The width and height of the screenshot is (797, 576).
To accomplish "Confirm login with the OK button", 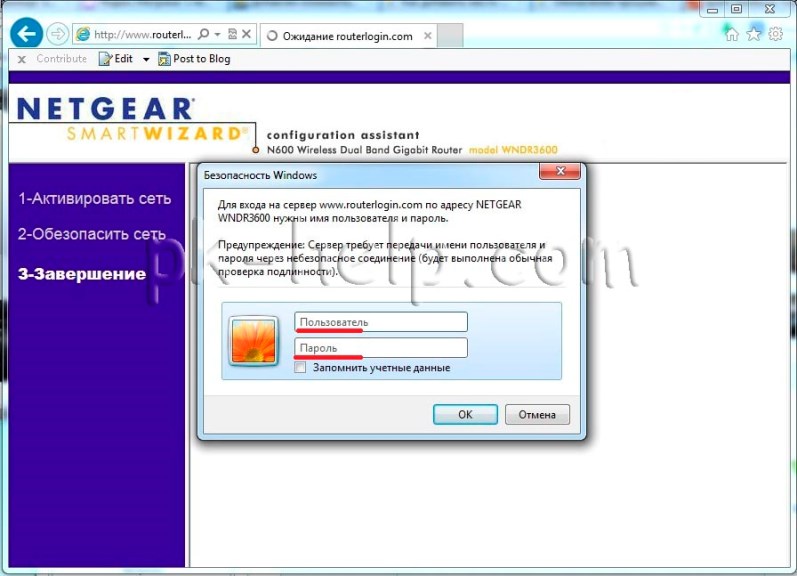I will 465,414.
